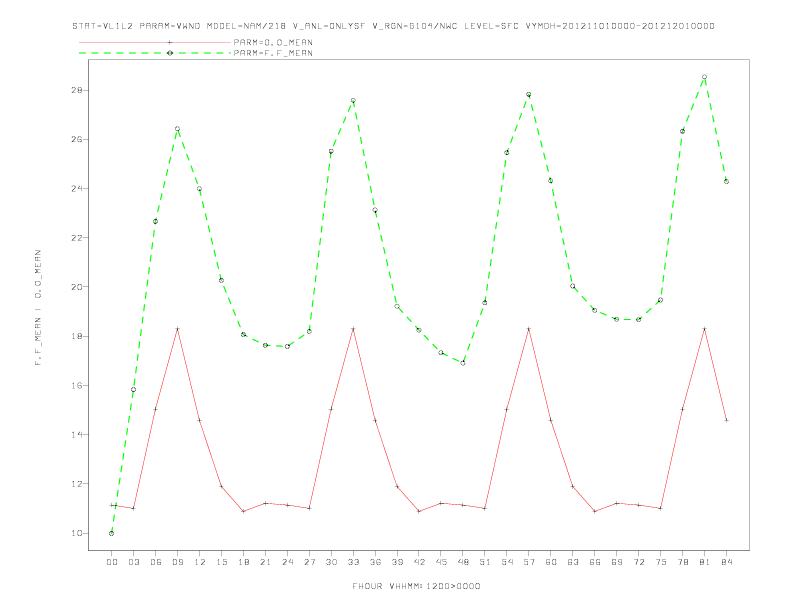Image resolution: width=792 pixels, height=612 pixels.
Task: Click x-axis tick label 00
Action: tap(112, 562)
